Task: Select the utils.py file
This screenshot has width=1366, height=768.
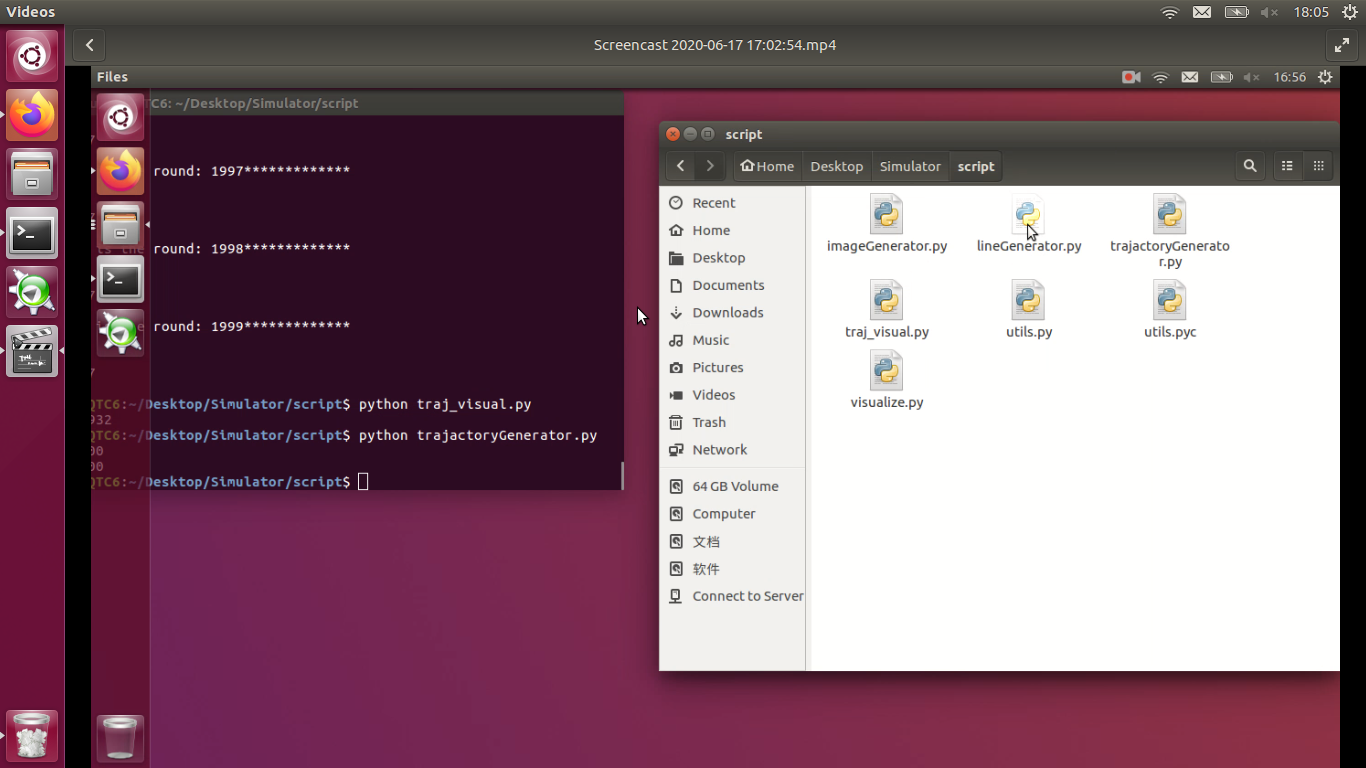Action: coord(1029,310)
